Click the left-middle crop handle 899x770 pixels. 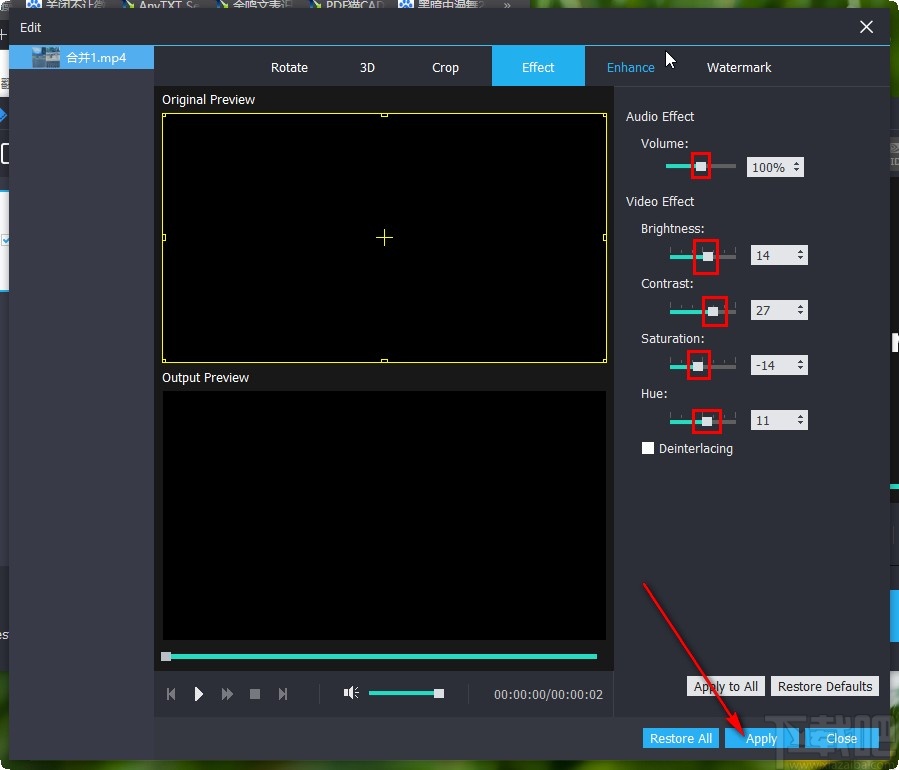tap(164, 237)
